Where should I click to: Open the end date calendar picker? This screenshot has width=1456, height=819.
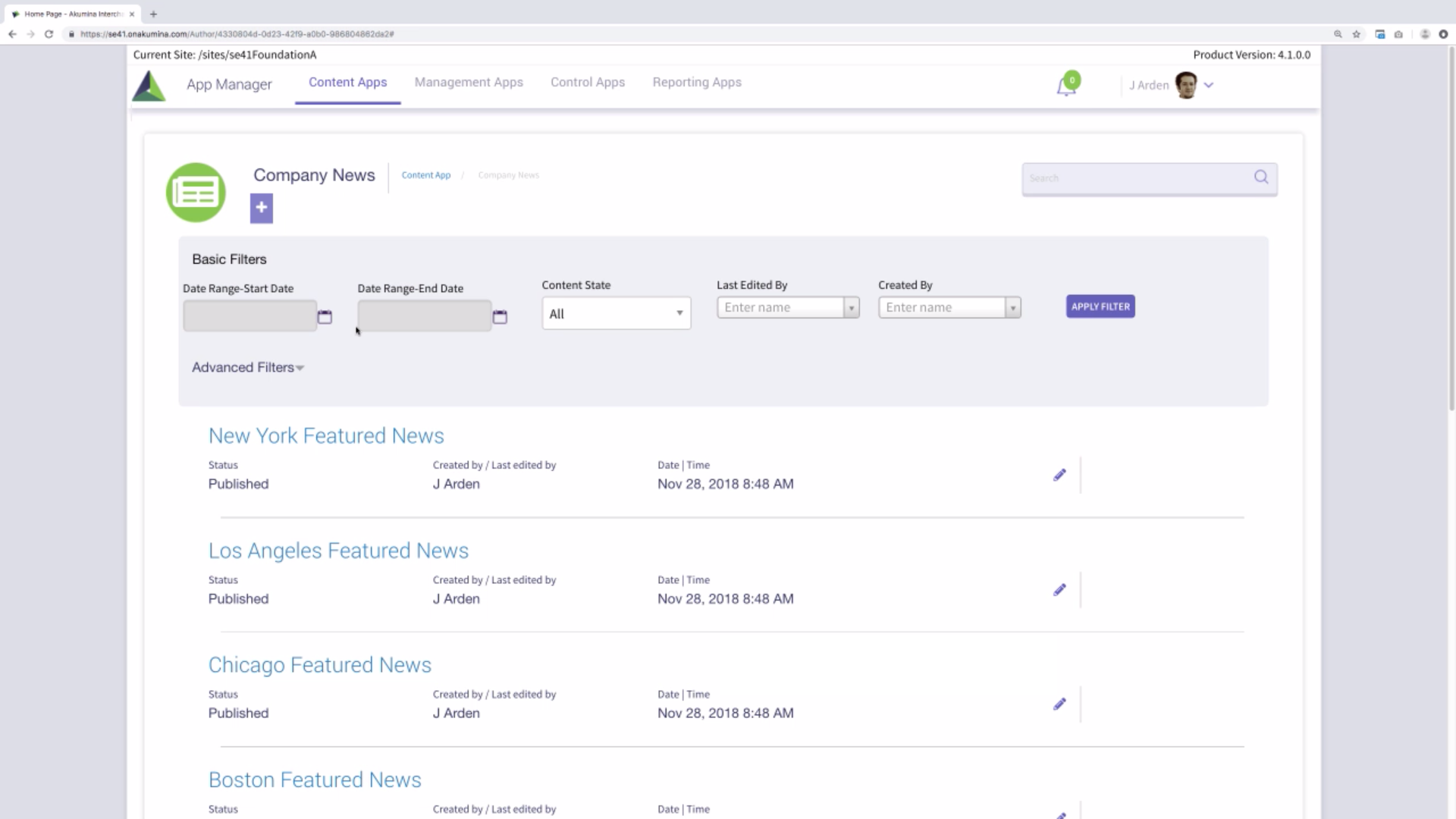500,317
